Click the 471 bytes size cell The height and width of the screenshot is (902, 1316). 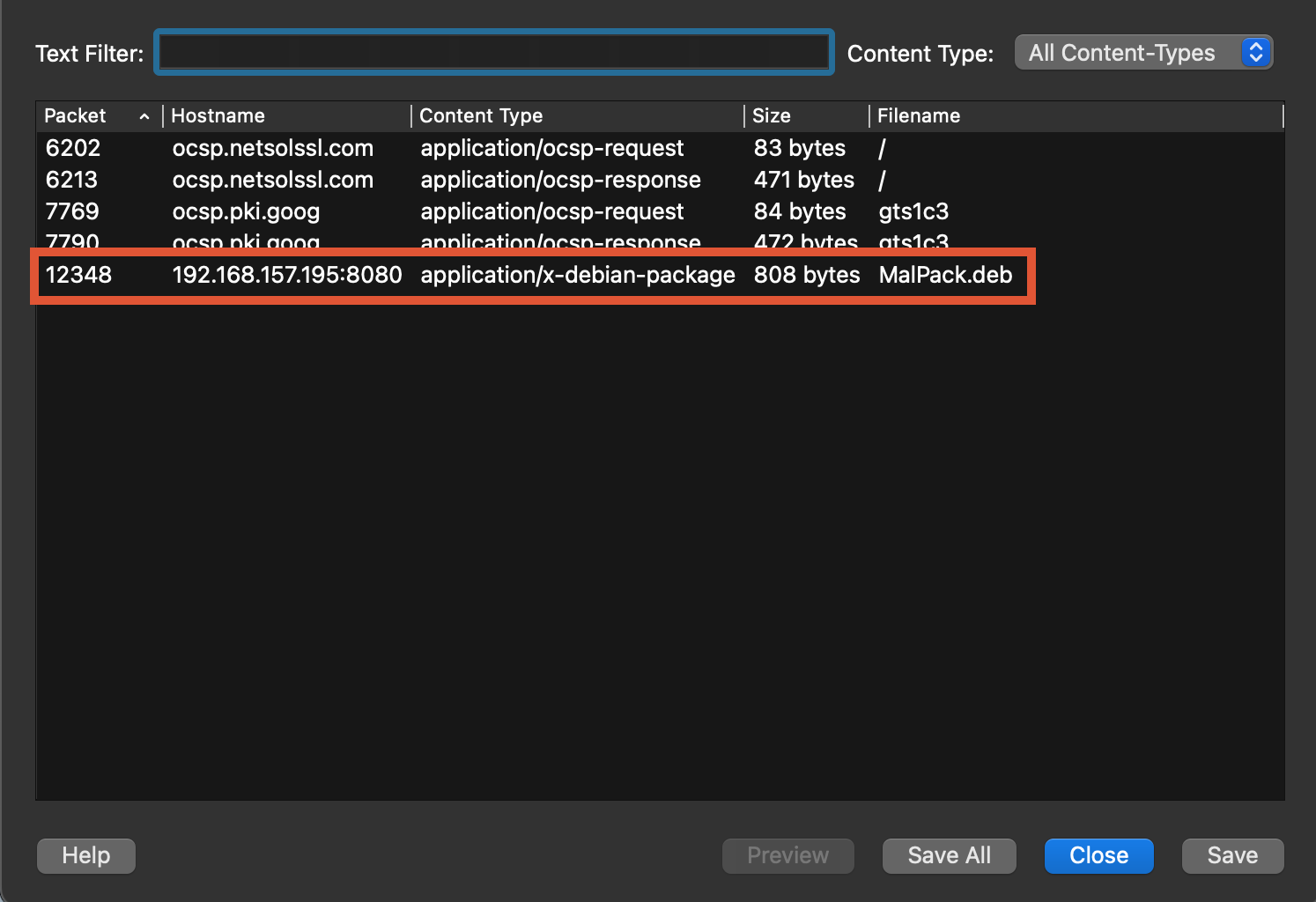click(x=804, y=180)
